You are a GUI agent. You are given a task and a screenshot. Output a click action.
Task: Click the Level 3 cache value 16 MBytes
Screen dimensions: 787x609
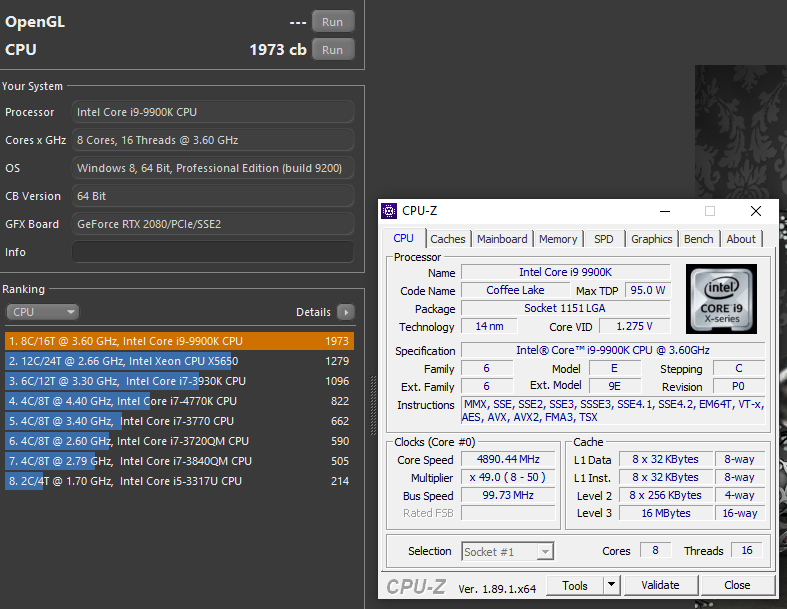pos(666,513)
